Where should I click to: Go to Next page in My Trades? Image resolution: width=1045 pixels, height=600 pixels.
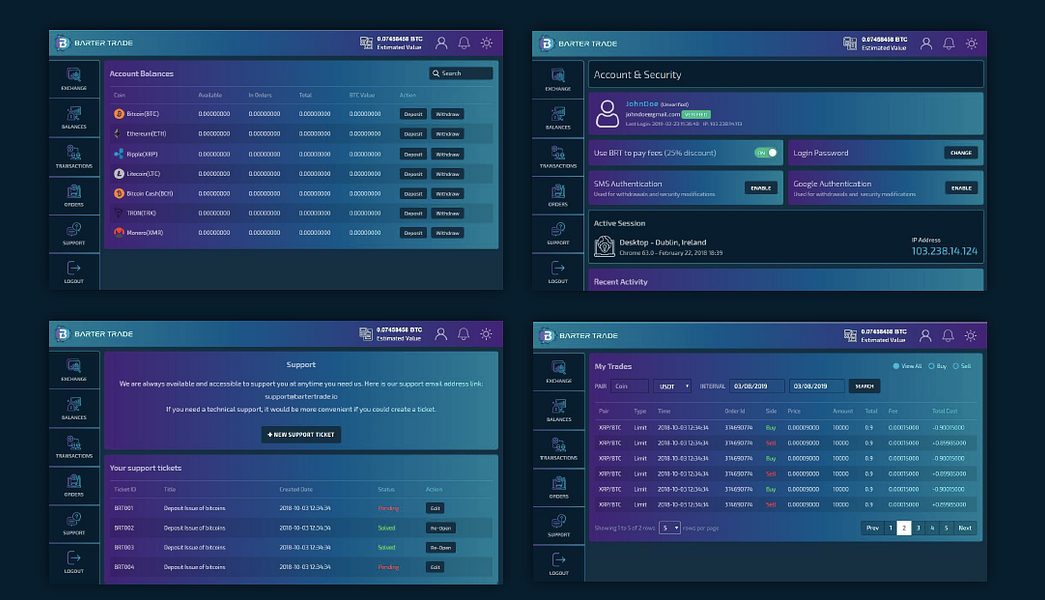pyautogui.click(x=965, y=528)
